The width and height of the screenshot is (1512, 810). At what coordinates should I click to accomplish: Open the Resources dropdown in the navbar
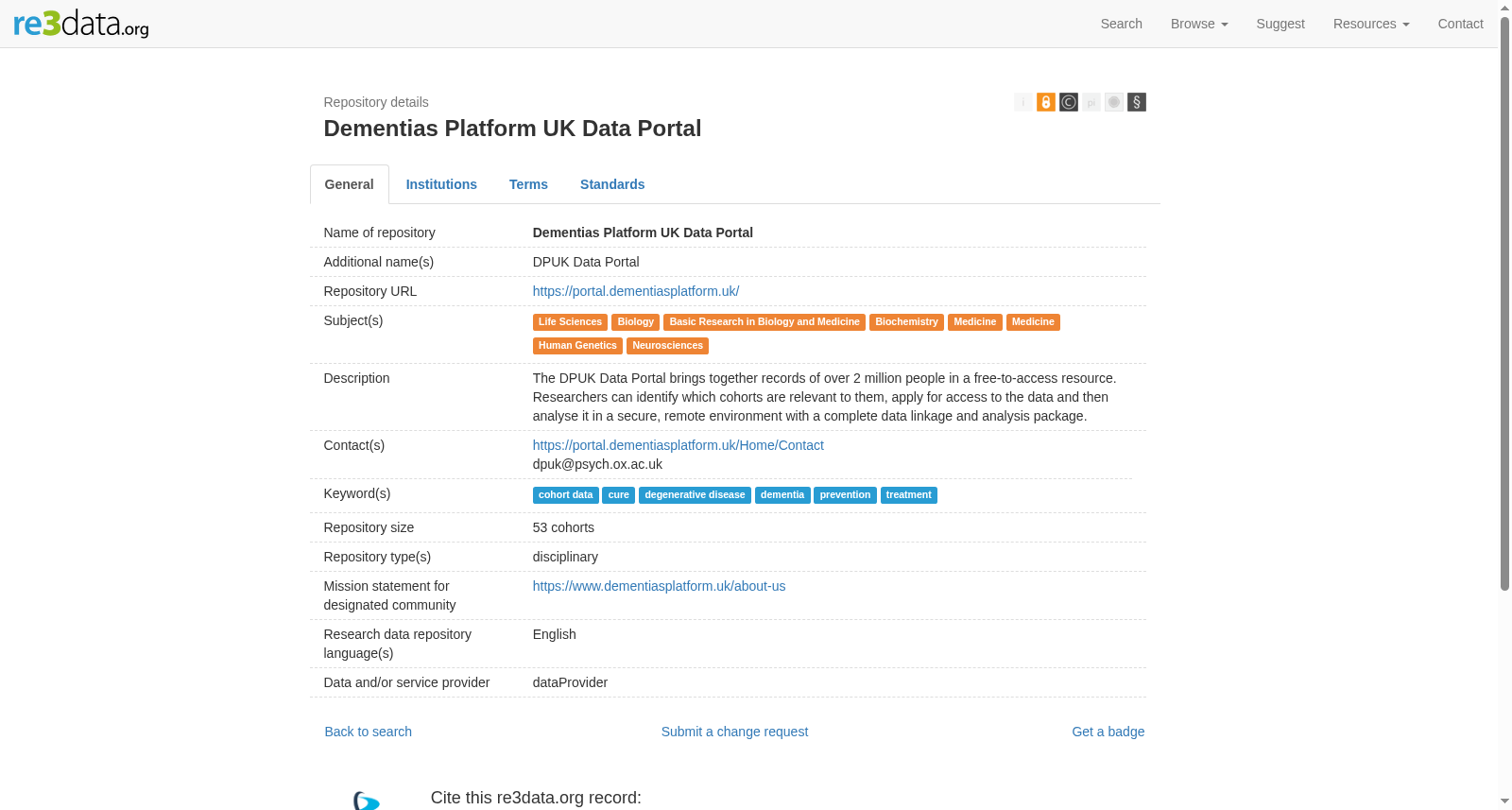coord(1371,24)
